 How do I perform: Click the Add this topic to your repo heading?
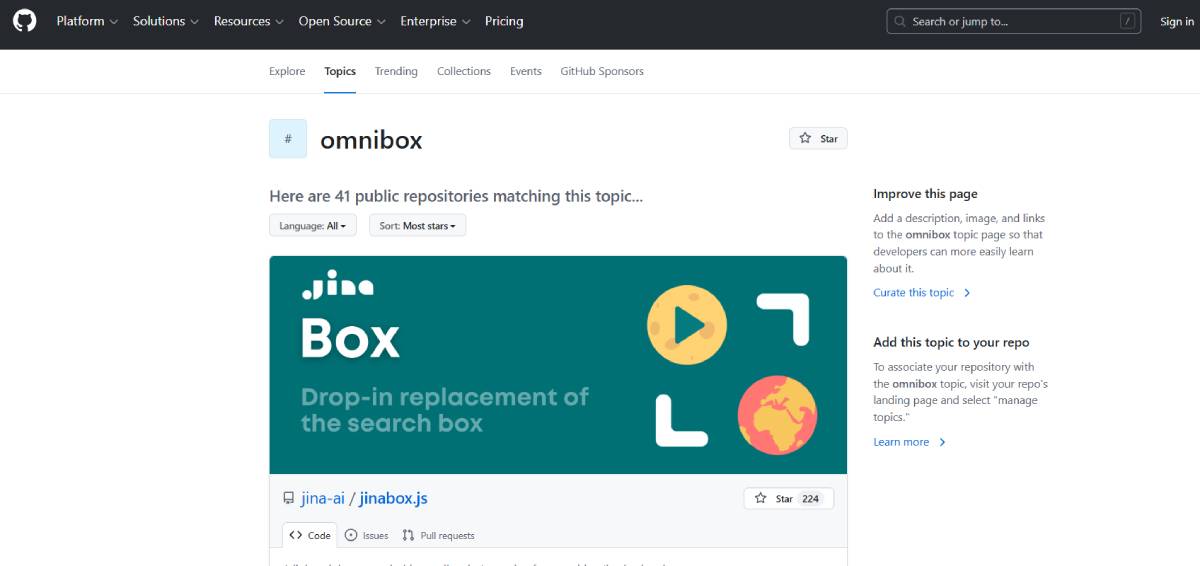(x=951, y=342)
